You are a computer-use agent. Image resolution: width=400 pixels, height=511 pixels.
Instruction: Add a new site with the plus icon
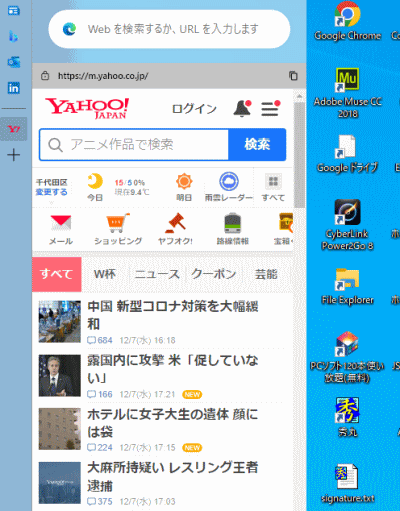[x=14, y=155]
